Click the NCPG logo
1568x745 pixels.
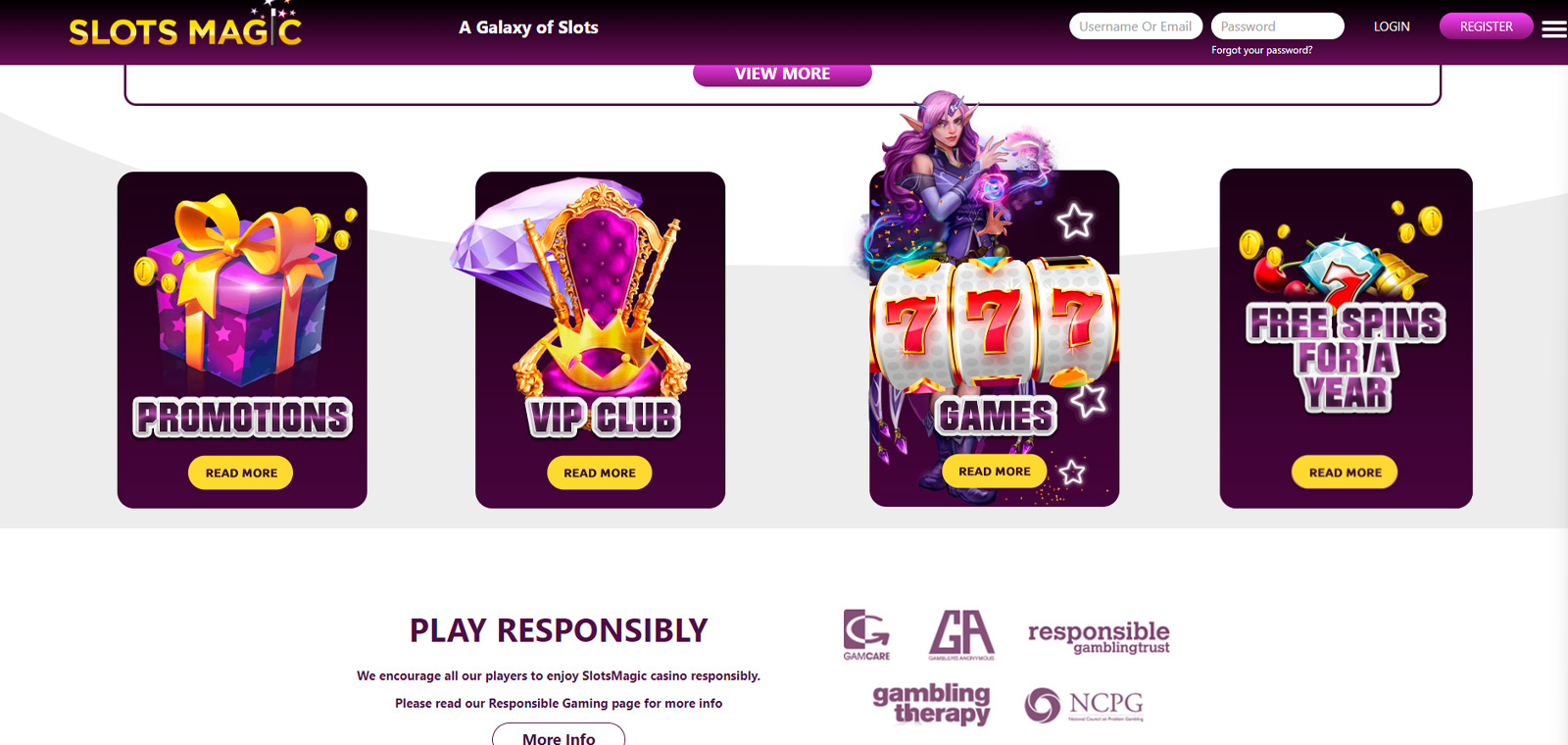point(1084,705)
